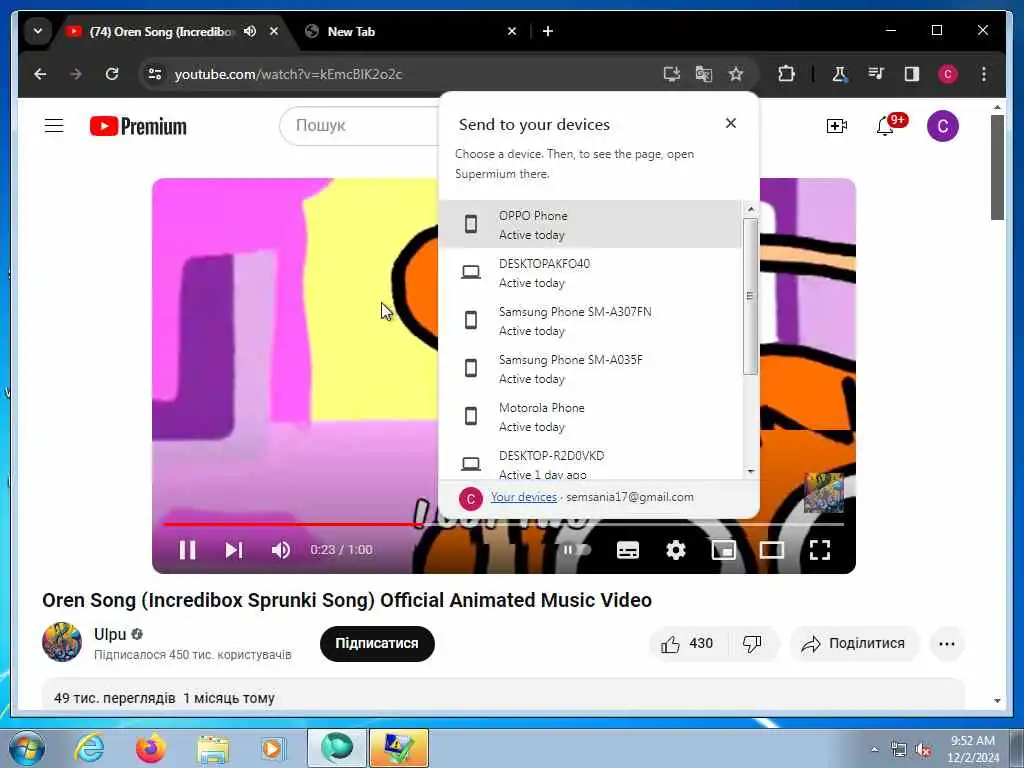Reload the YouTube page
This screenshot has height=768, width=1024.
coord(112,74)
